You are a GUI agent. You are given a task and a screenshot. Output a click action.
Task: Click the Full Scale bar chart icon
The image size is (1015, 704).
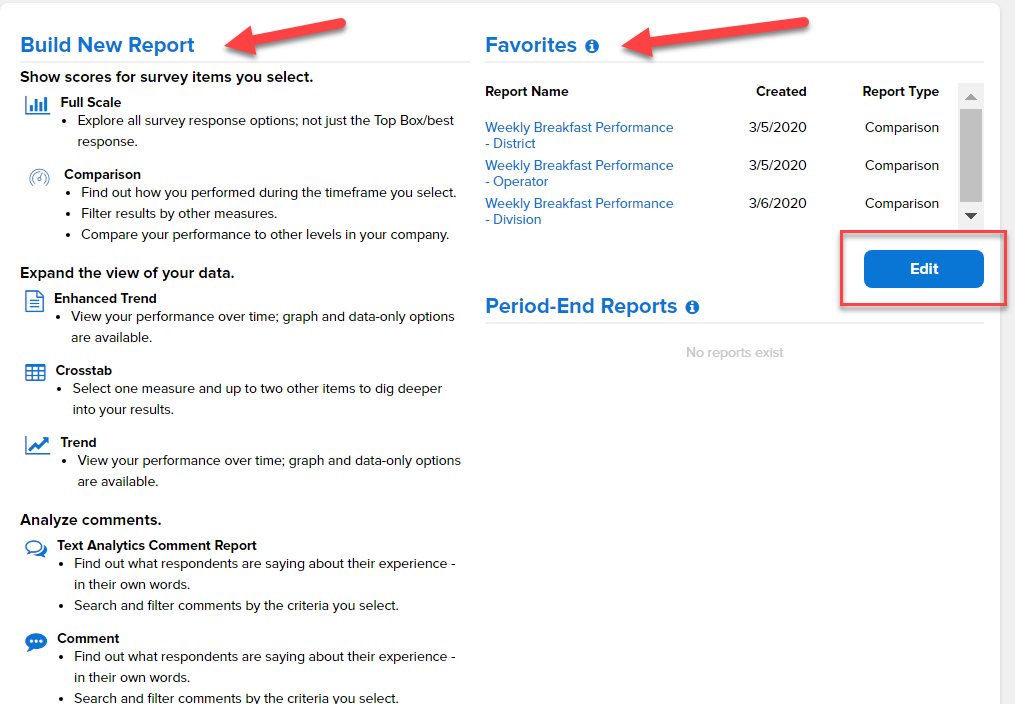[x=37, y=105]
